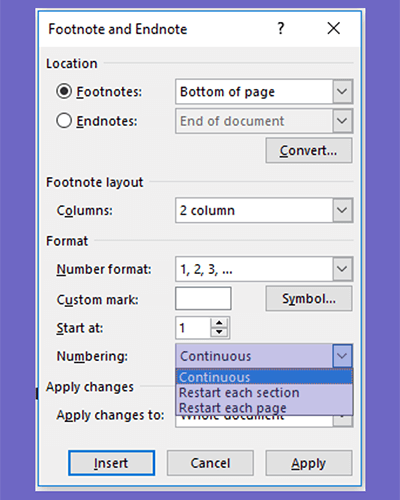Open the Columns dropdown showing 2 column
400x500 pixels.
point(342,210)
